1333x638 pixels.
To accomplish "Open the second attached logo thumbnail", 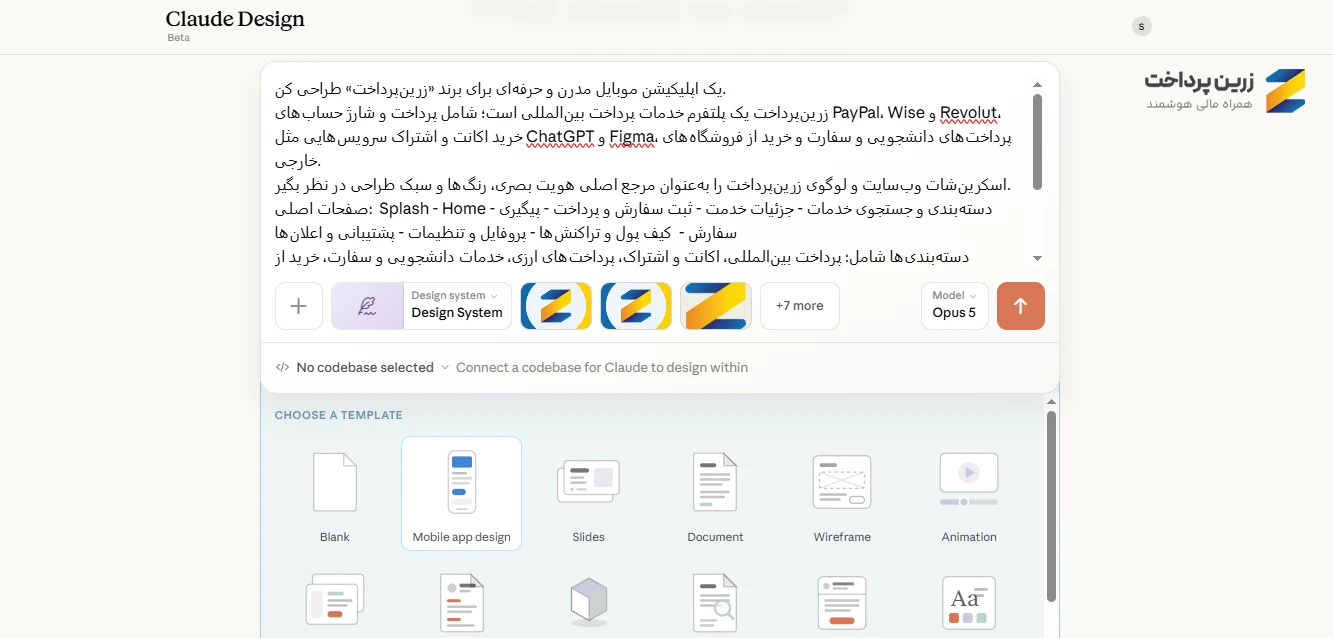I will [x=636, y=306].
